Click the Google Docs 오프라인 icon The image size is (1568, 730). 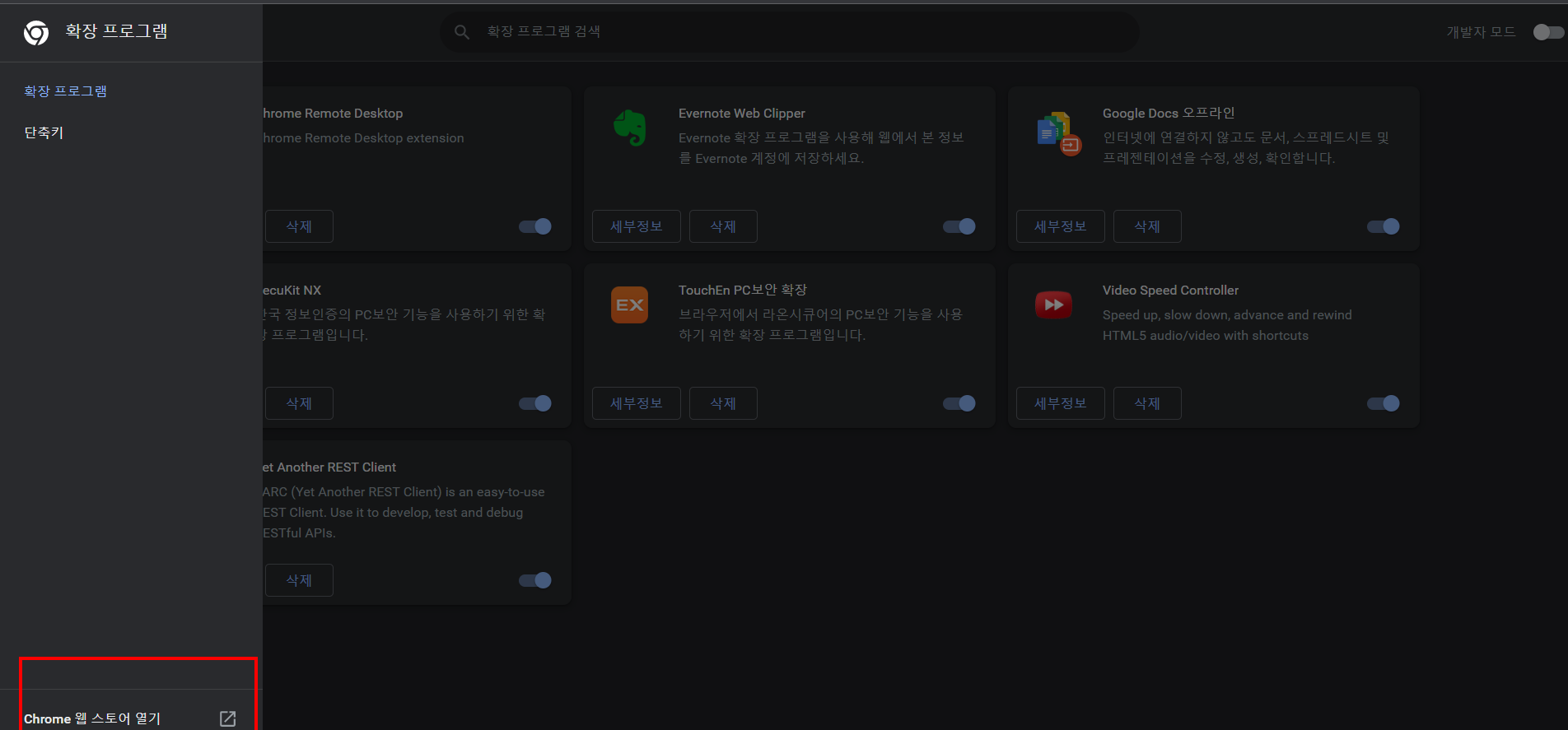point(1058,133)
